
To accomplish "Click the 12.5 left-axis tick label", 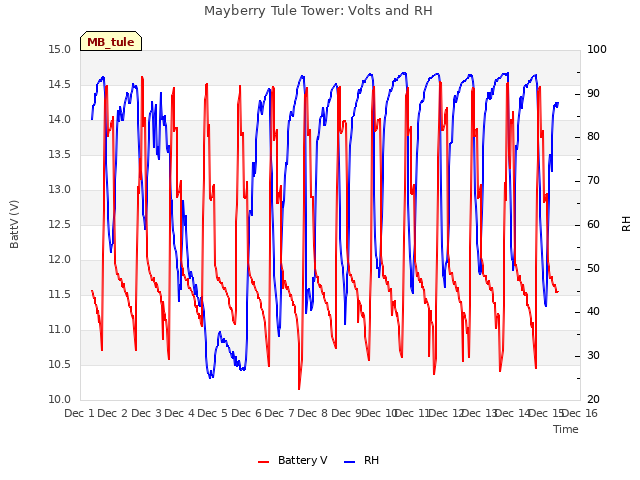I will pyautogui.click(x=59, y=225).
